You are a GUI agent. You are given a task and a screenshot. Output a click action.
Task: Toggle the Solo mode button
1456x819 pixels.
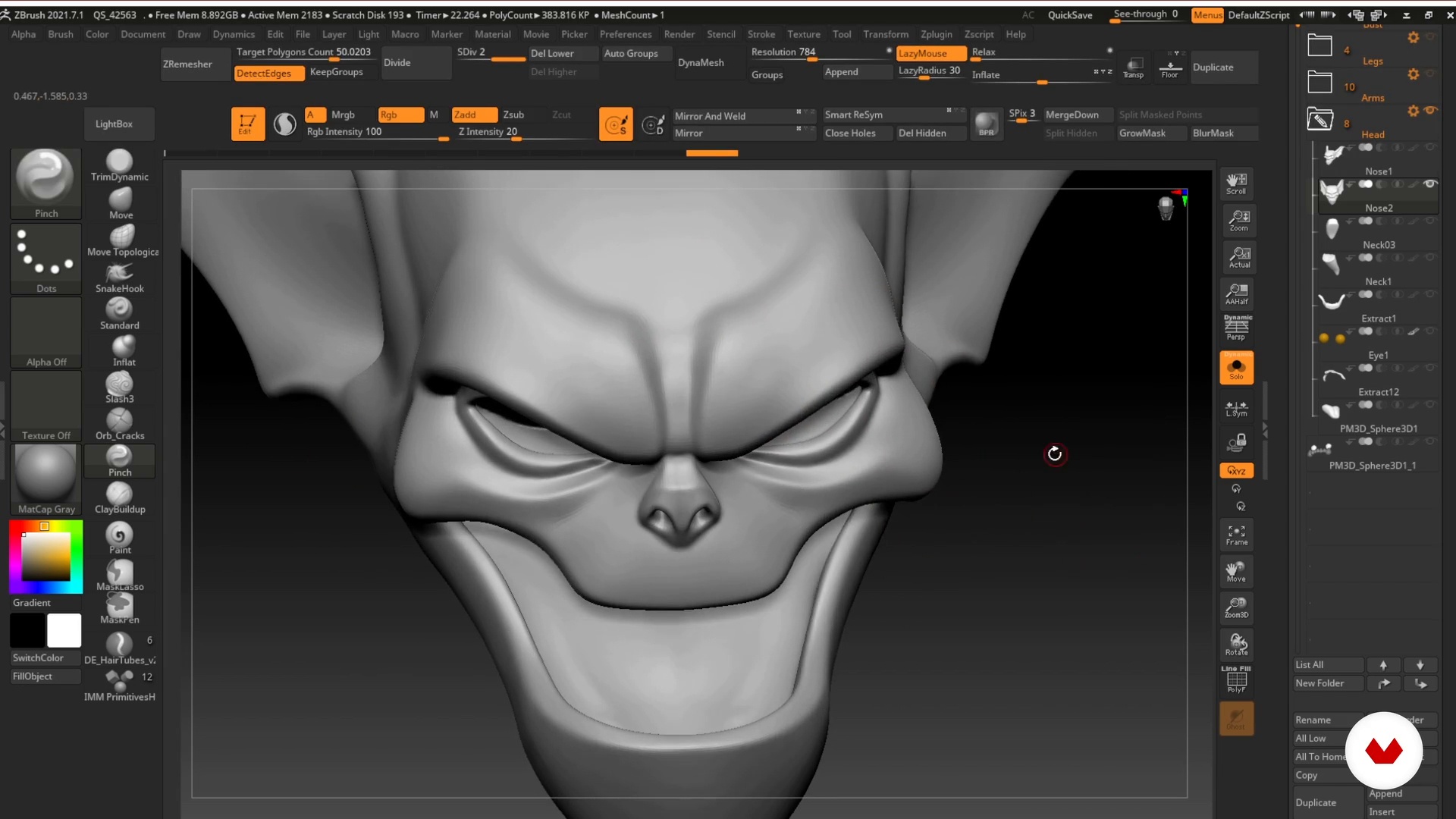click(x=1237, y=368)
